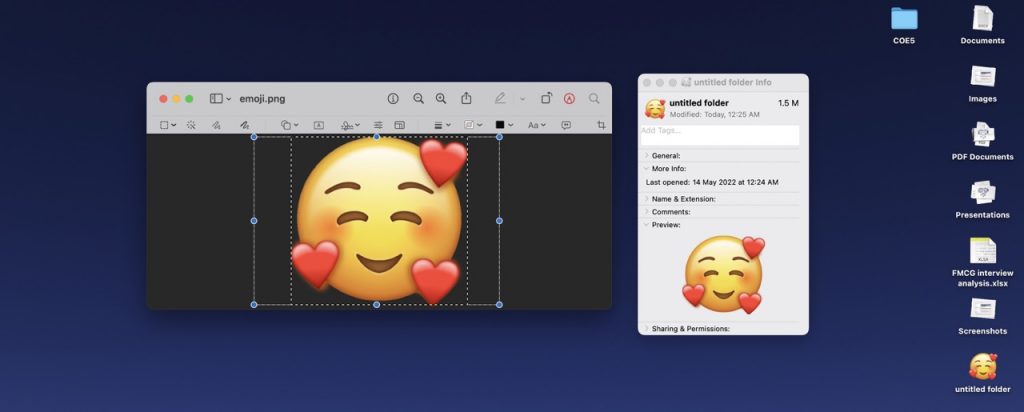
Task: Open the sidebar view menu in Preview
Action: coord(220,99)
